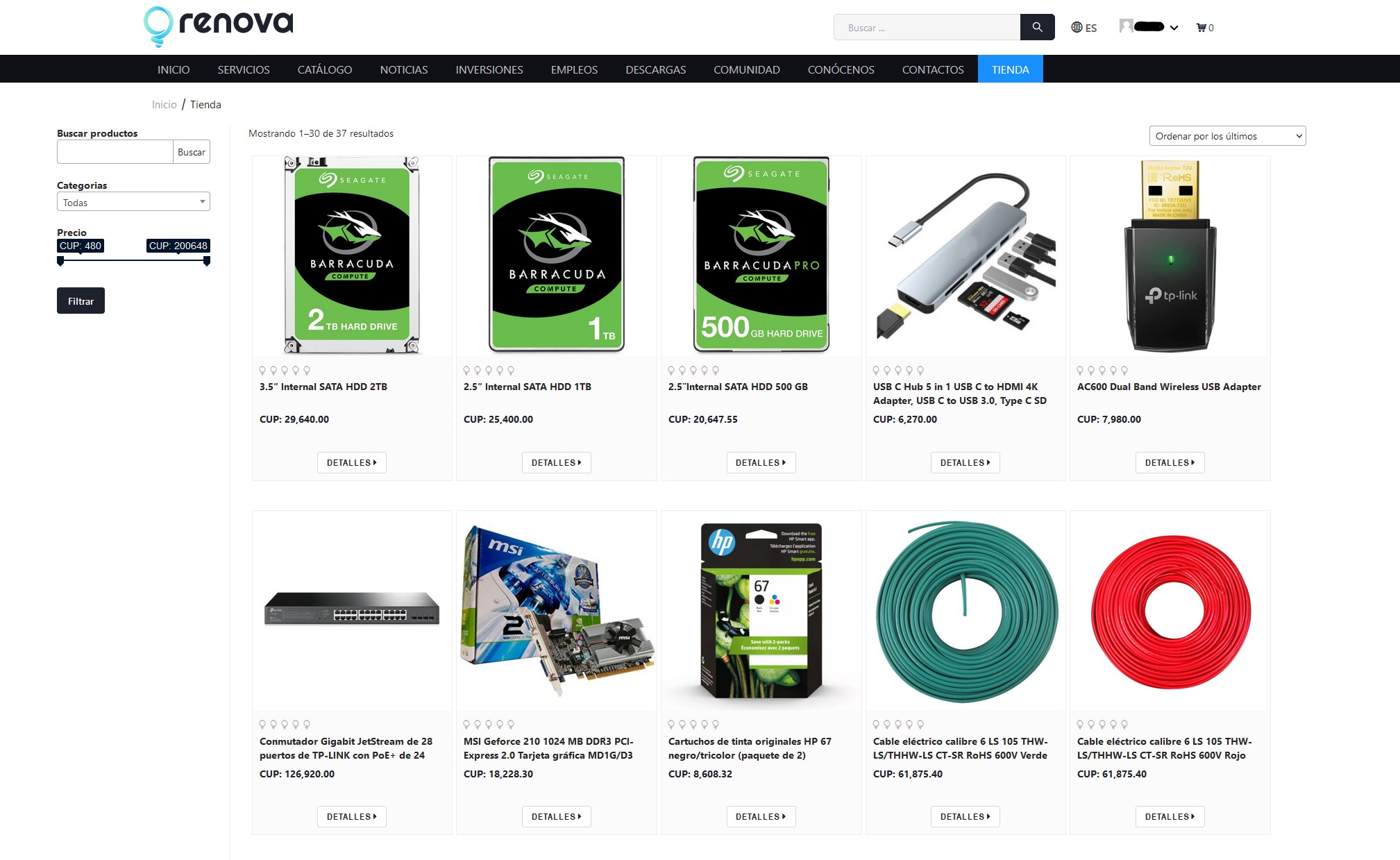Open the DESCARGAS menu item

pos(655,69)
